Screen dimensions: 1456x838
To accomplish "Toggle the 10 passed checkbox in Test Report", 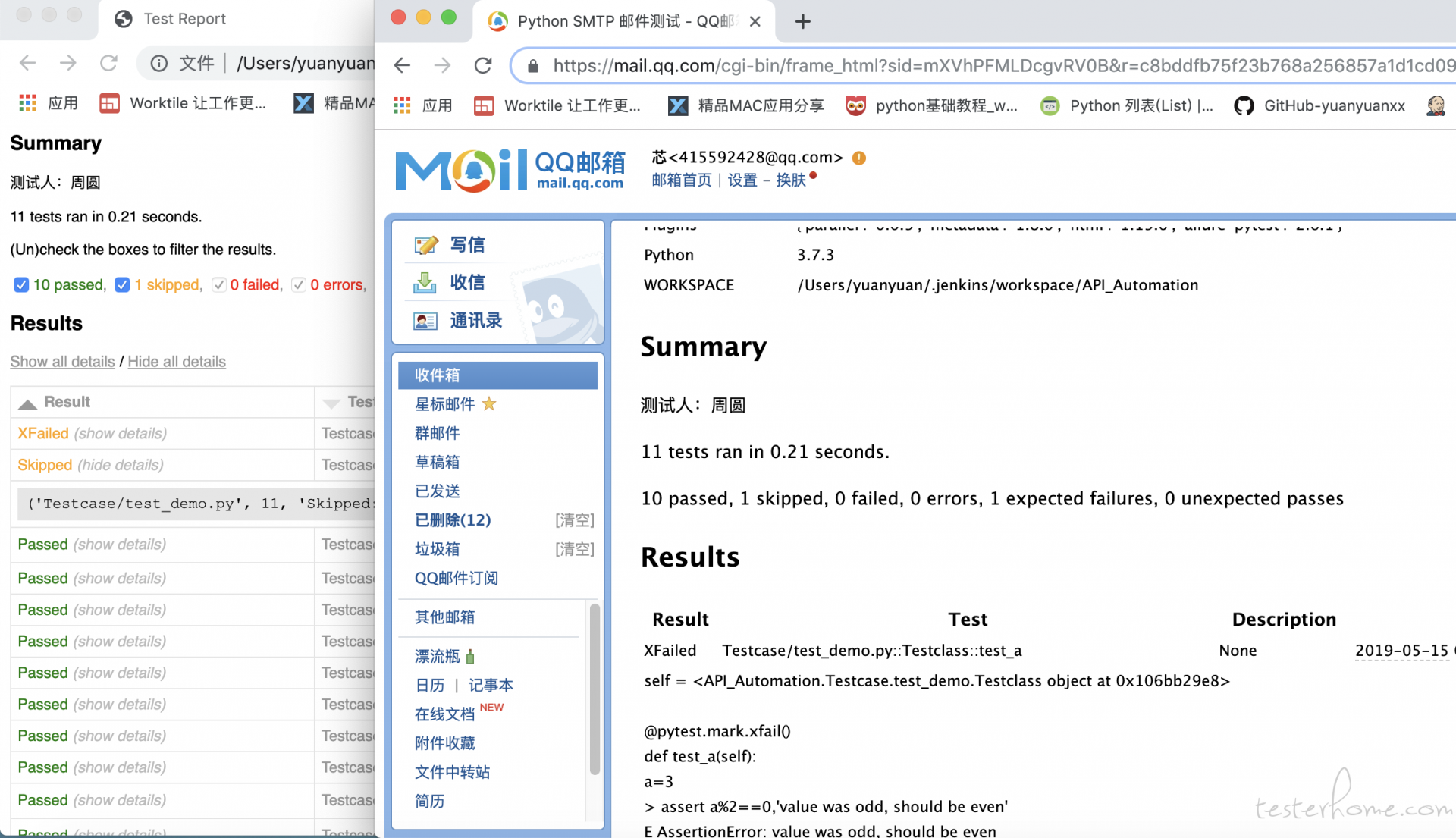I will coord(21,284).
